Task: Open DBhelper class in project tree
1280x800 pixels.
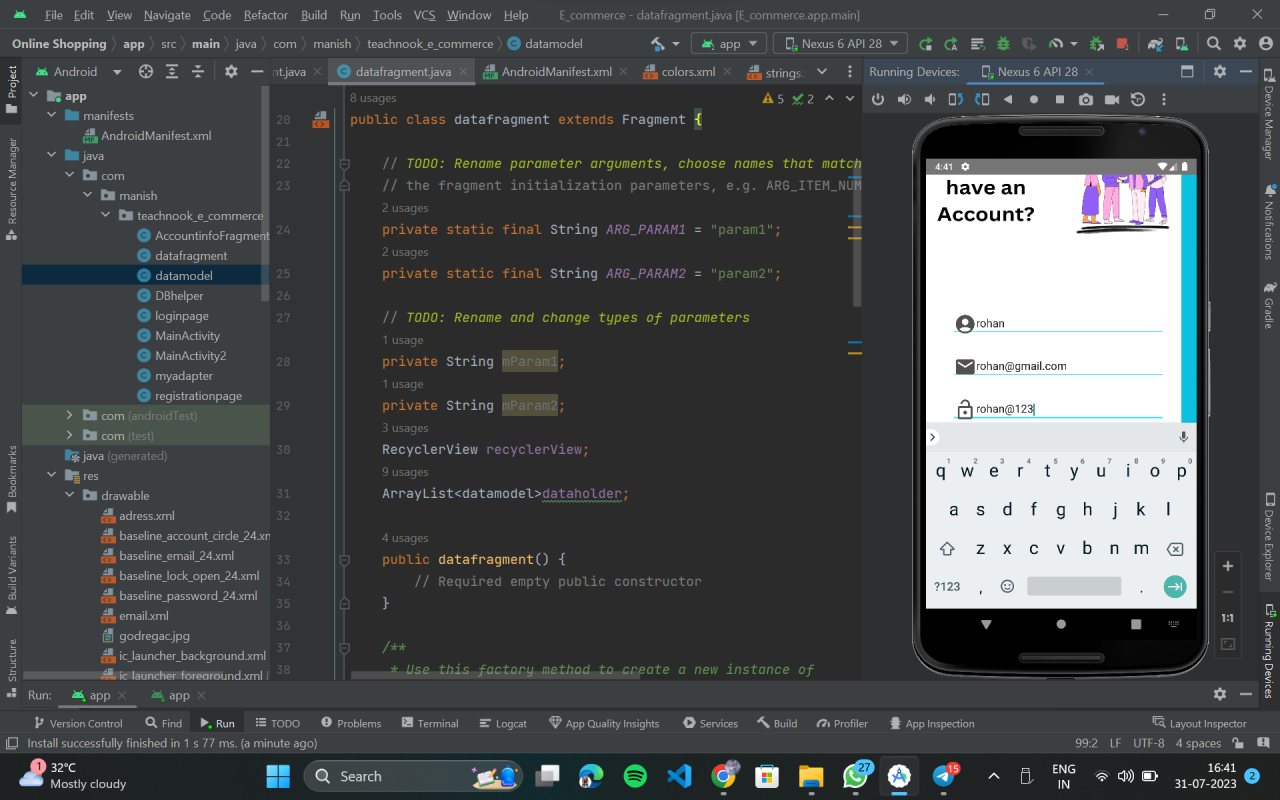Action: [x=179, y=296]
